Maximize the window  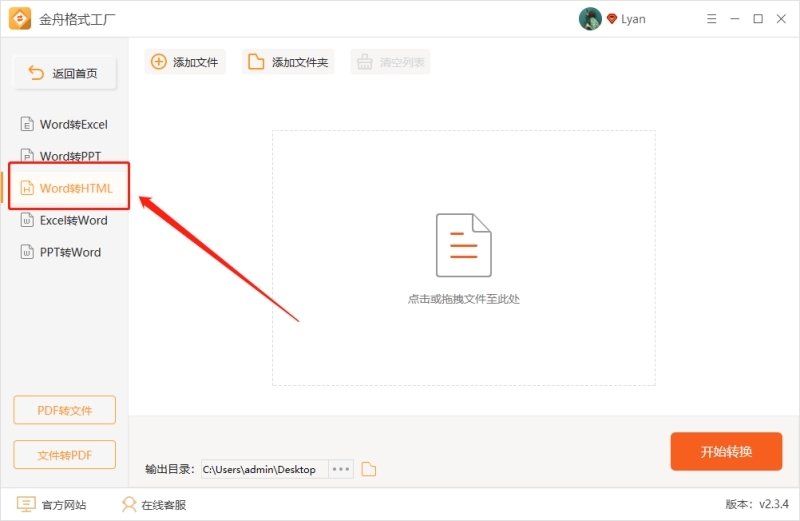point(758,19)
